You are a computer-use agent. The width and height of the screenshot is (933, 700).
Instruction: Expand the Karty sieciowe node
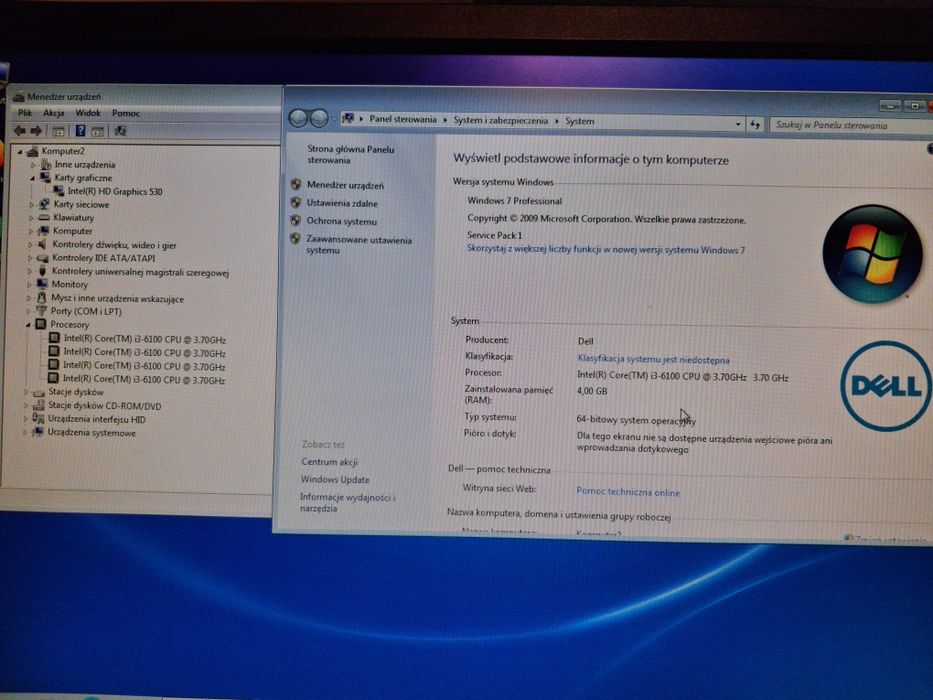click(32, 205)
